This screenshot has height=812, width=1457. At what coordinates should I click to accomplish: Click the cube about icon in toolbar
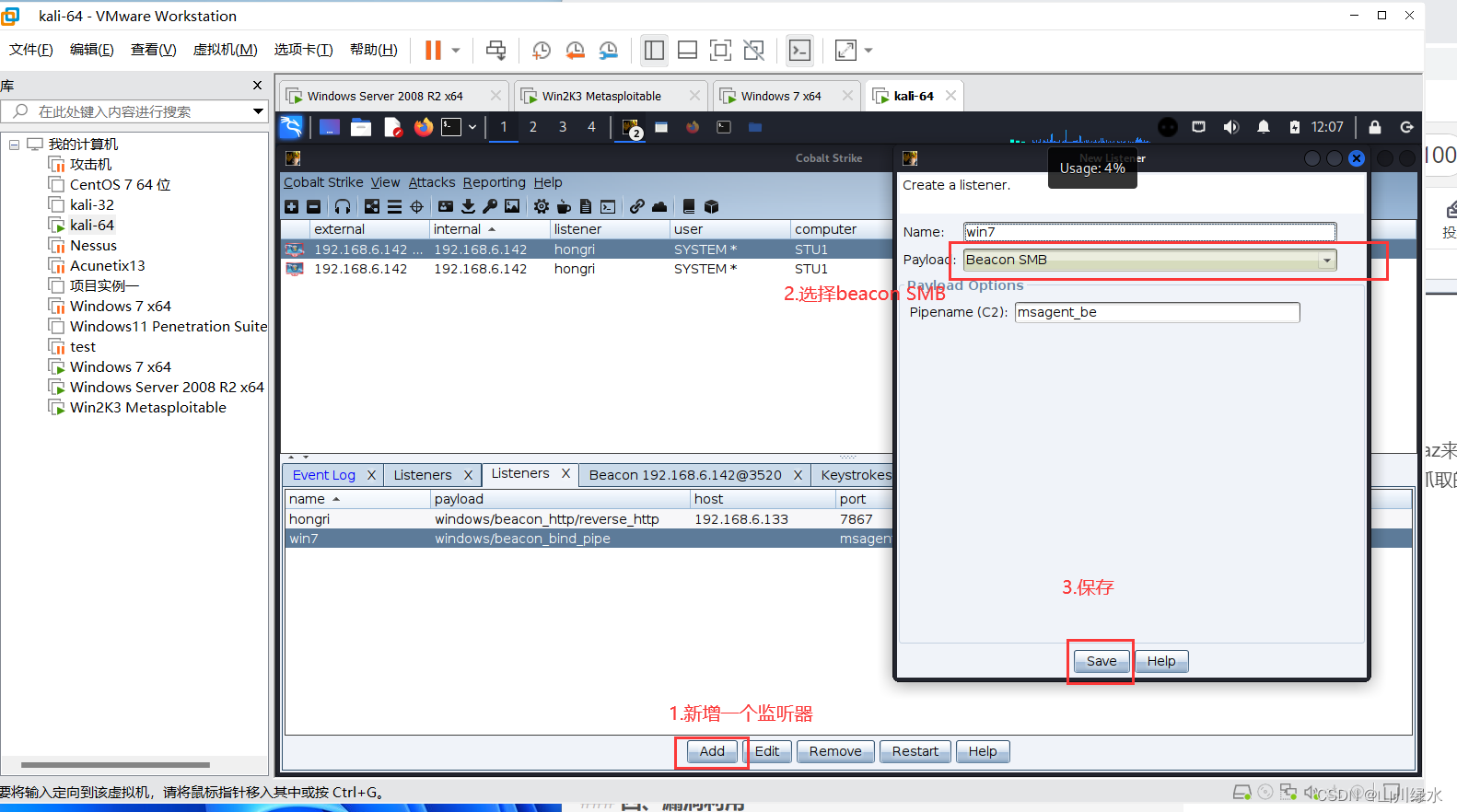click(711, 207)
